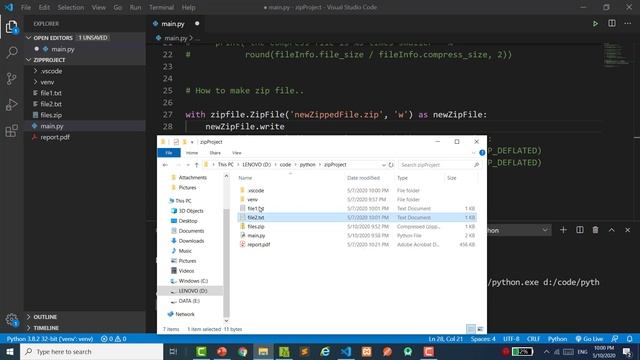Open the Selection menu in VS Code
This screenshot has width=640, height=360.
71,7
